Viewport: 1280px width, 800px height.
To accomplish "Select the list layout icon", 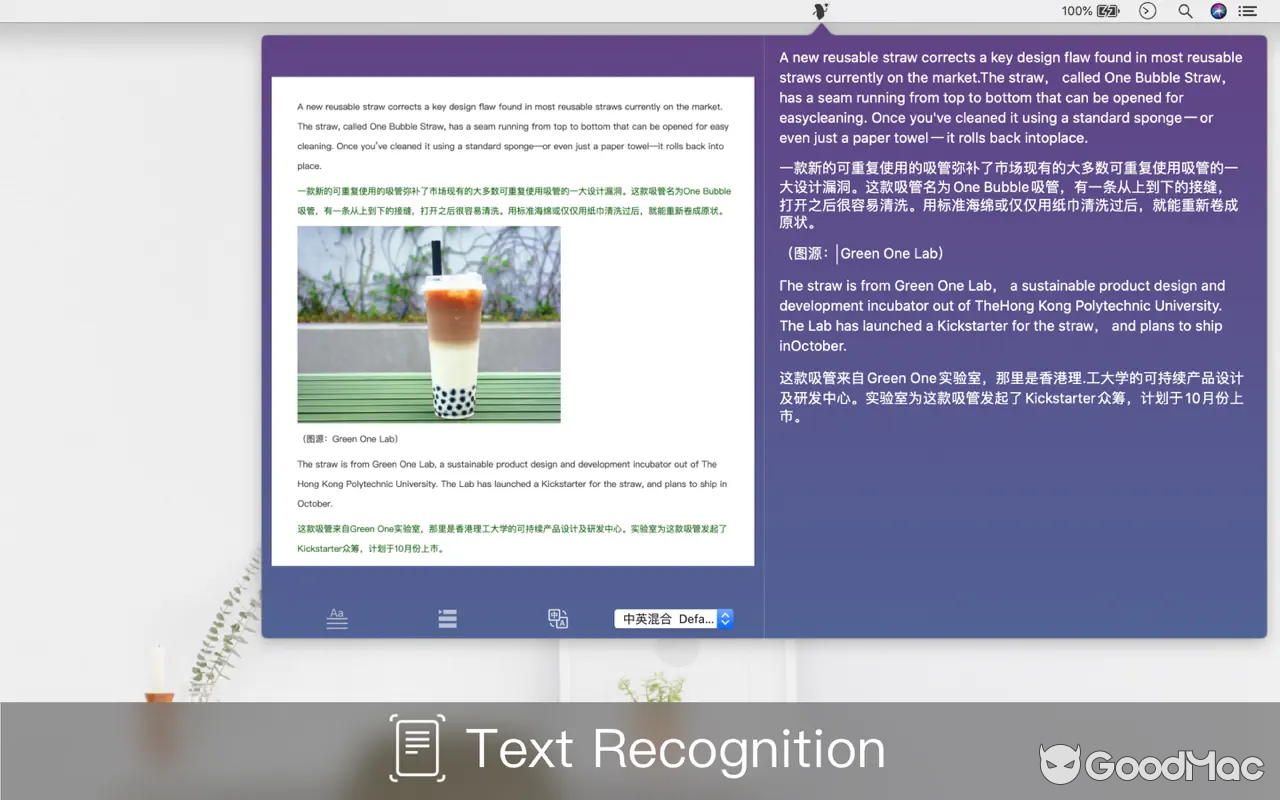I will click(x=447, y=618).
